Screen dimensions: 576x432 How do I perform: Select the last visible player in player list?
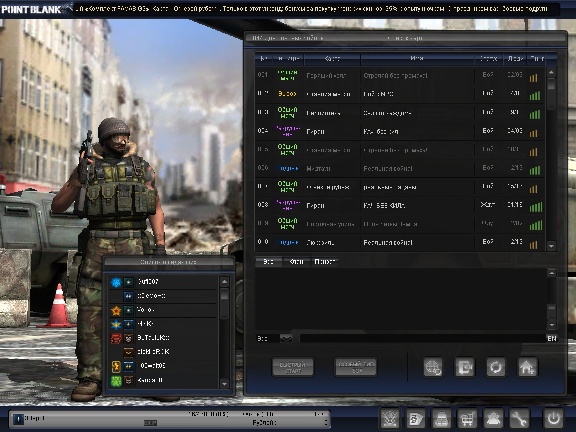[163, 381]
